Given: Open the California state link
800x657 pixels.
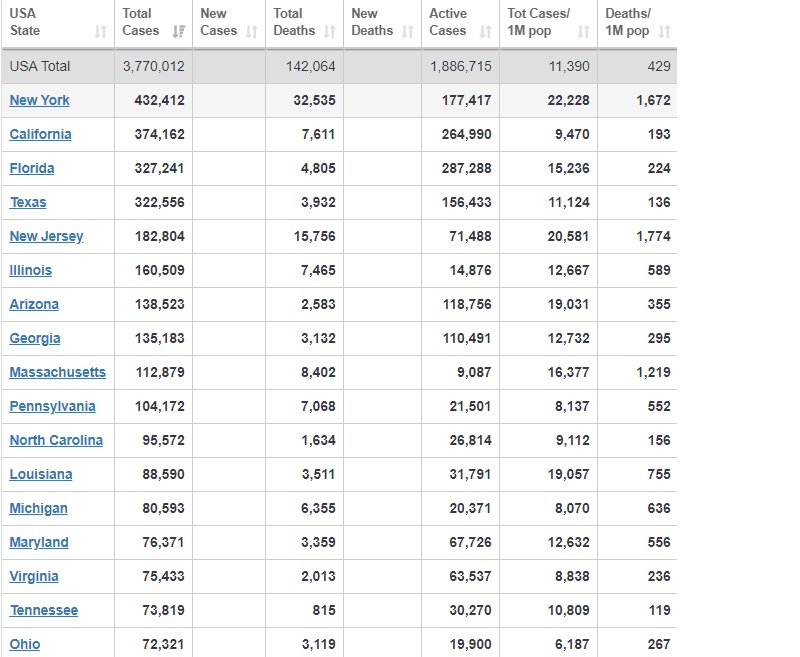Looking at the screenshot, I should pyautogui.click(x=40, y=134).
